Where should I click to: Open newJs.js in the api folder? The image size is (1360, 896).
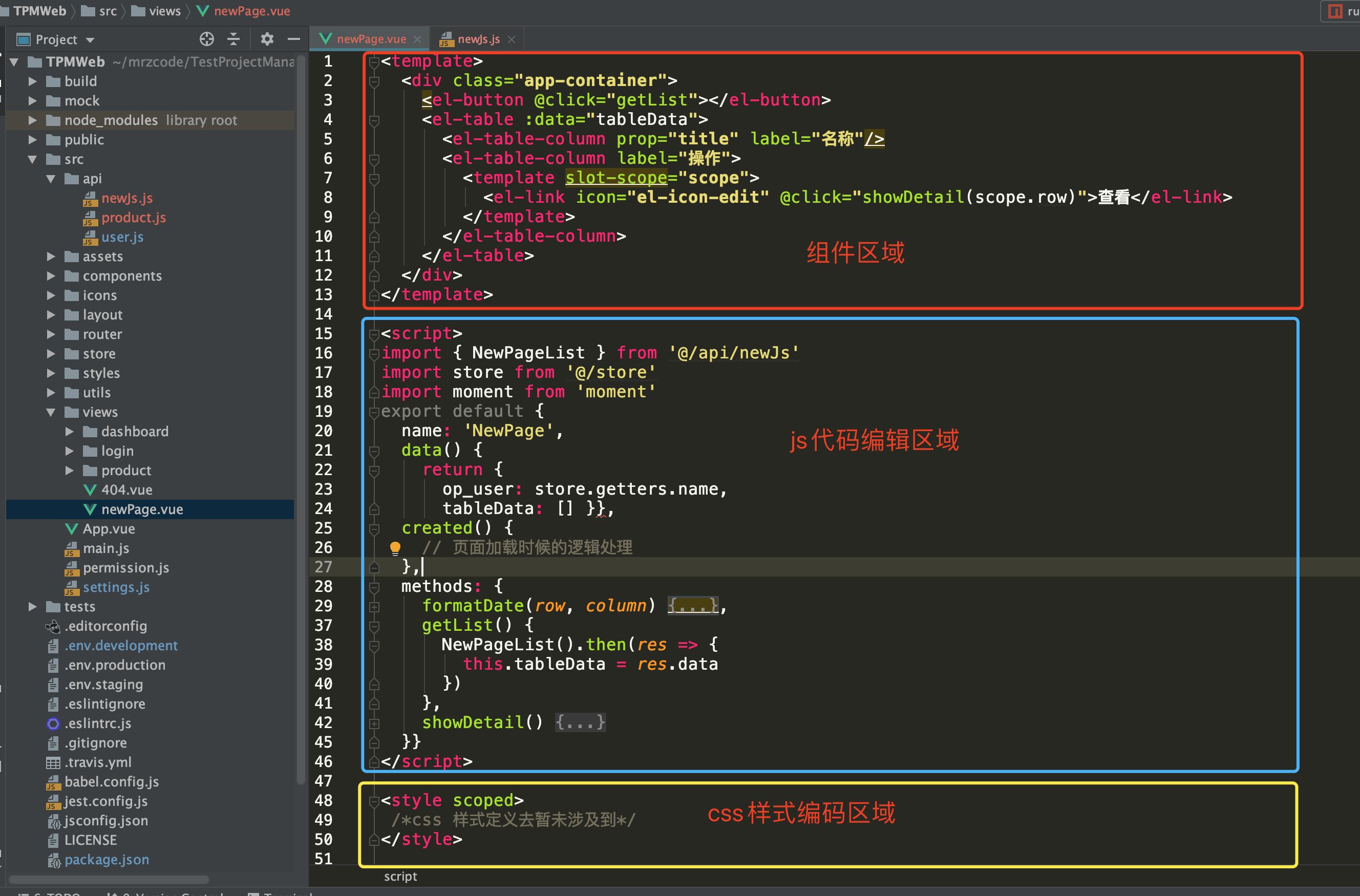127,198
